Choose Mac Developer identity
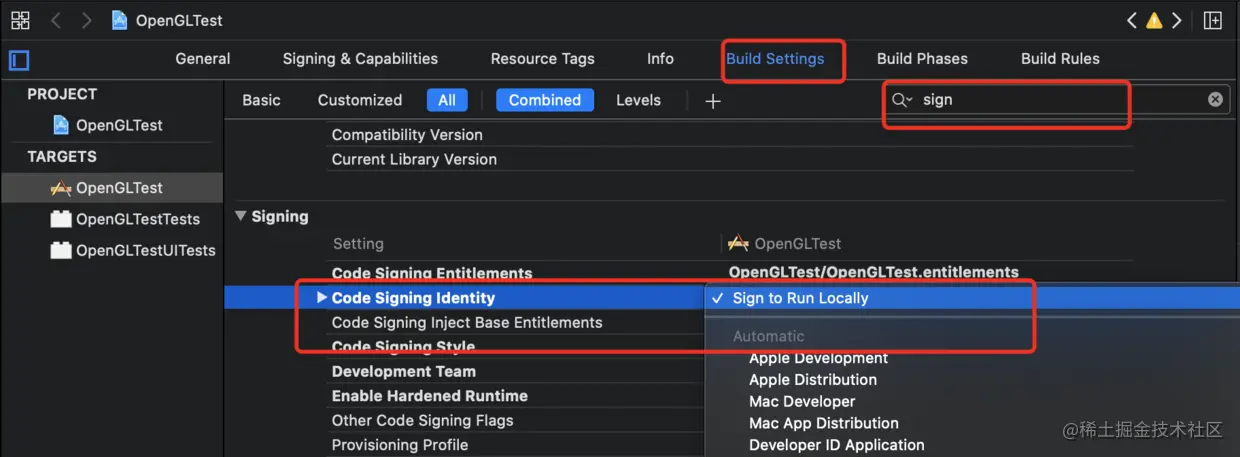Viewport: 1240px width, 457px height. (802, 401)
